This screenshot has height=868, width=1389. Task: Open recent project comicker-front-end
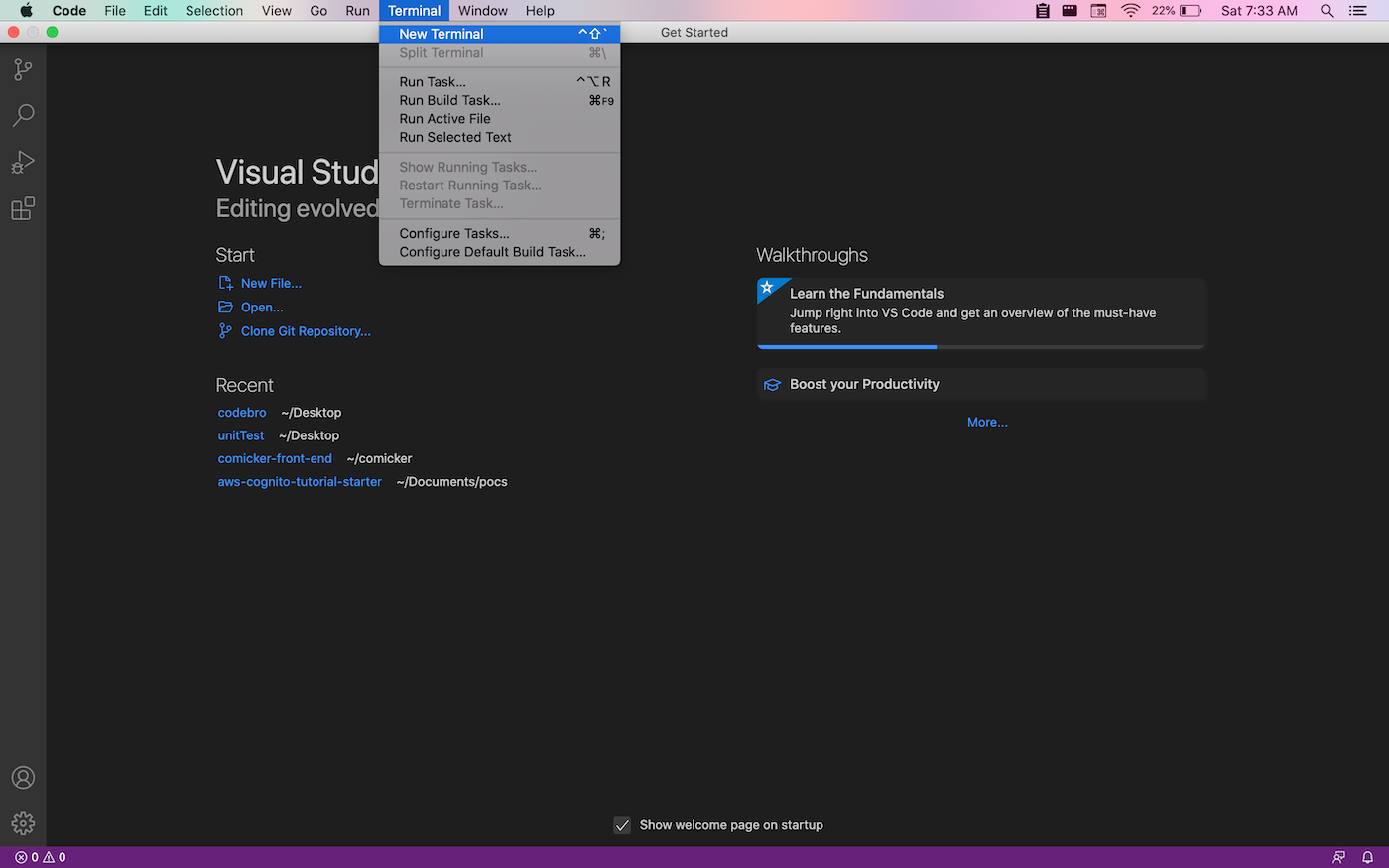pyautogui.click(x=275, y=458)
